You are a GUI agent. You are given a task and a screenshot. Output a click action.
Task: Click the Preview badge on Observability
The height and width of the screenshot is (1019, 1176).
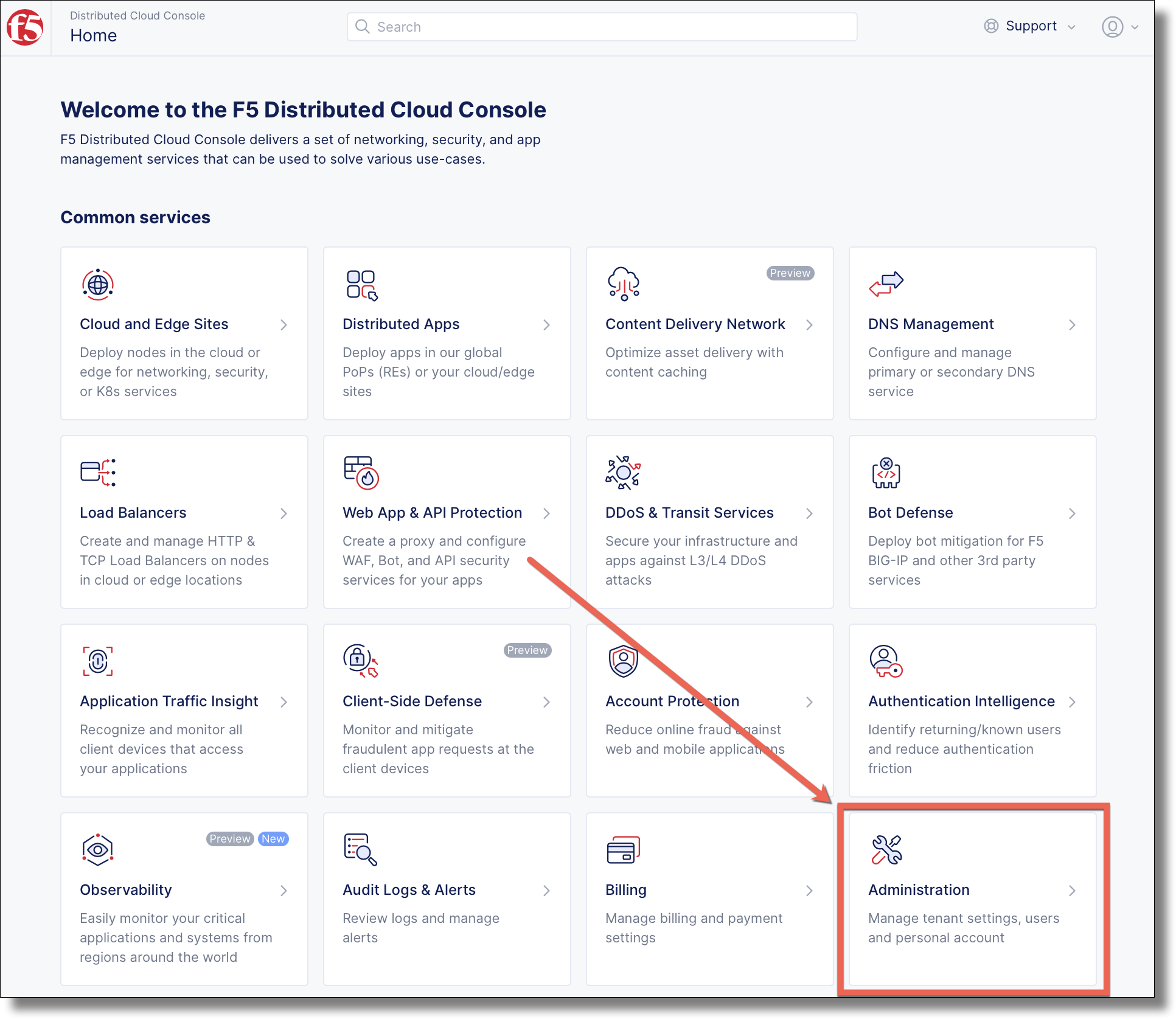(x=230, y=839)
